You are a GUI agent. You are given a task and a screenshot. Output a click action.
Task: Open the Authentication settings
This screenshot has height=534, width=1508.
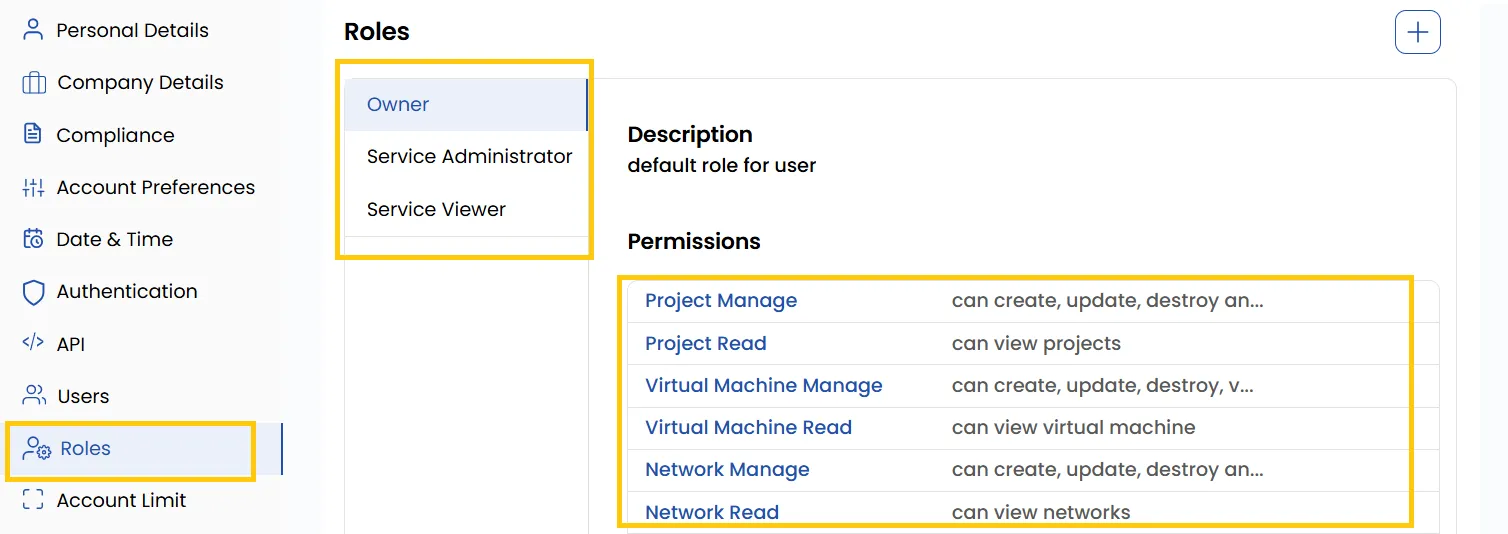coord(127,291)
